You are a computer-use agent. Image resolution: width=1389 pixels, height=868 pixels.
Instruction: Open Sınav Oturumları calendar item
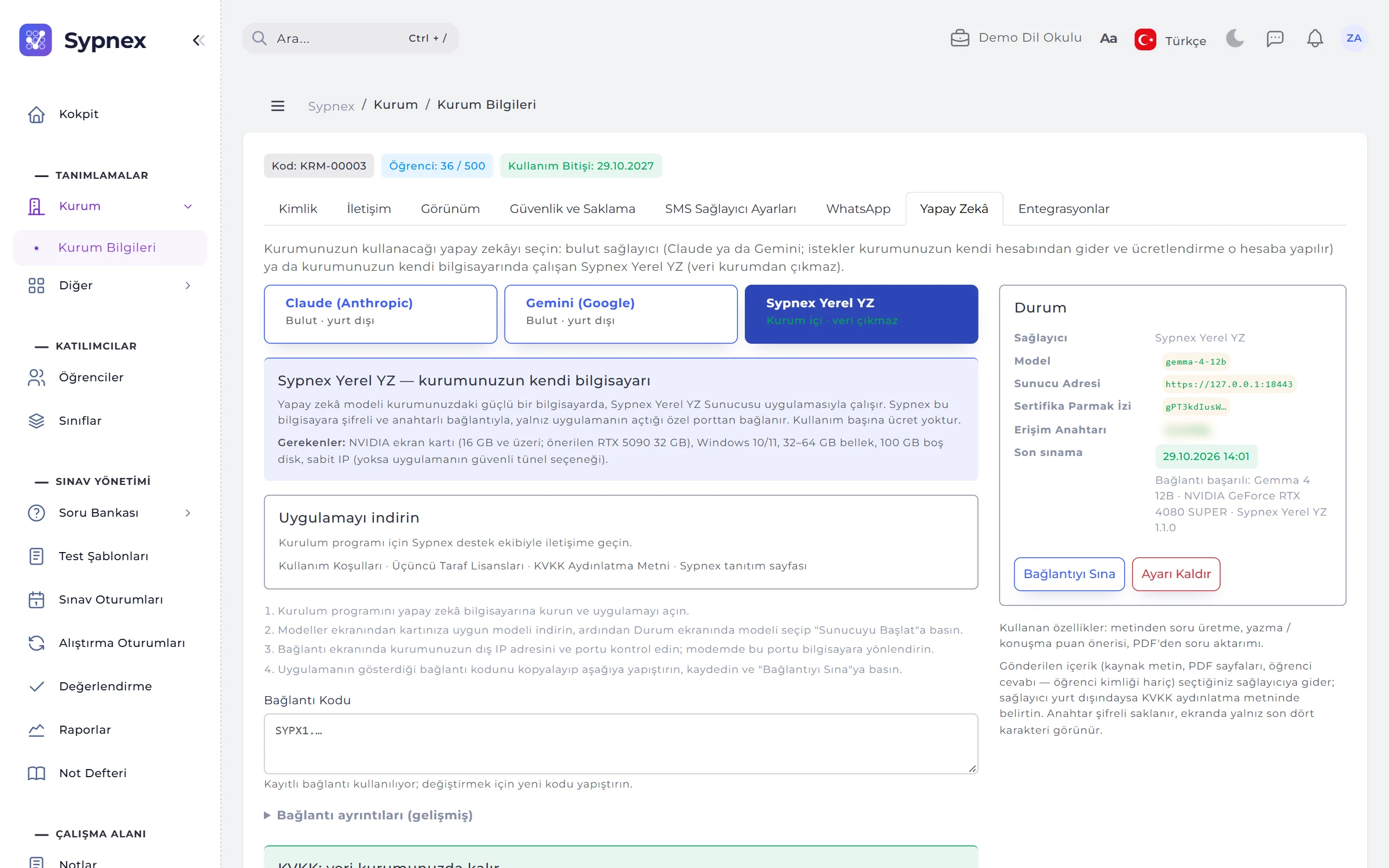coord(110,599)
